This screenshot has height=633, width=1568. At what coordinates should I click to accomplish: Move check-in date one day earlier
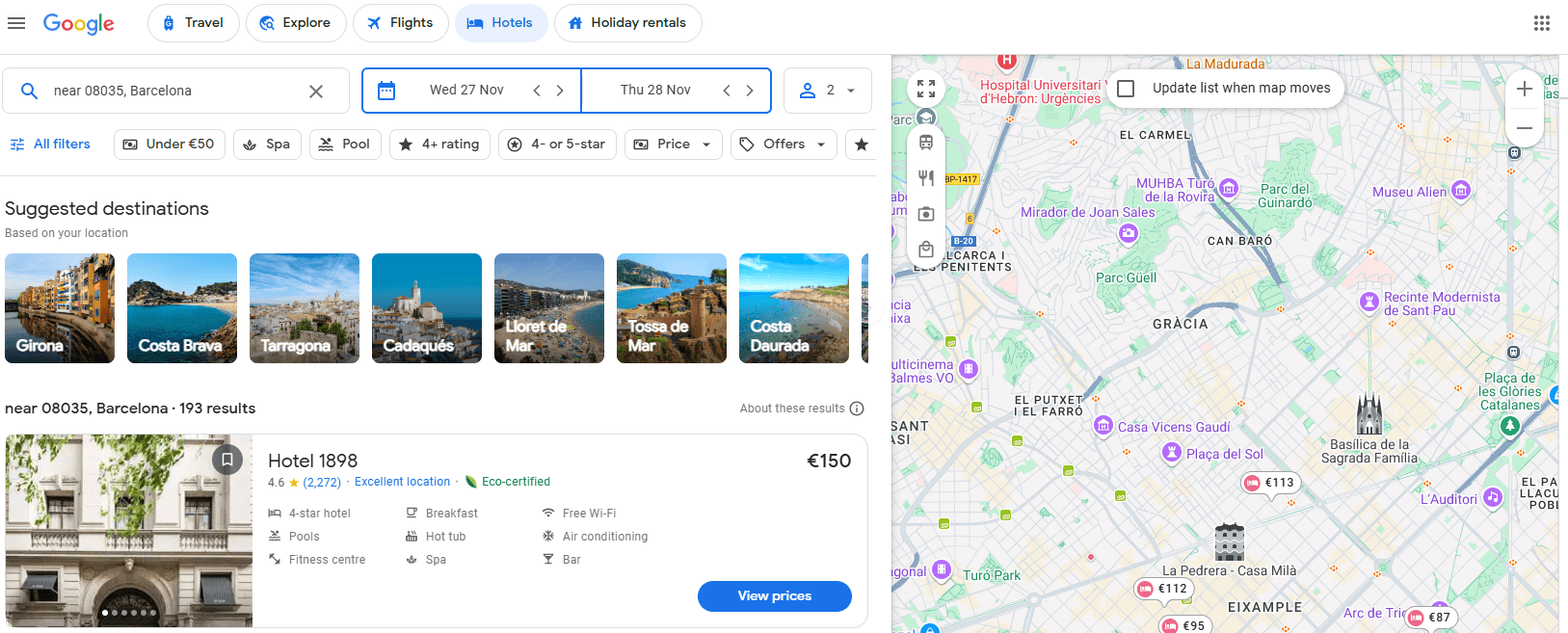[537, 91]
